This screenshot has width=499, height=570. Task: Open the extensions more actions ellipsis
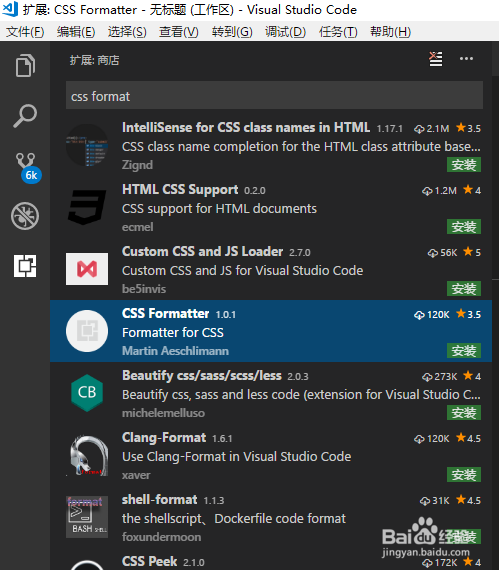(466, 59)
